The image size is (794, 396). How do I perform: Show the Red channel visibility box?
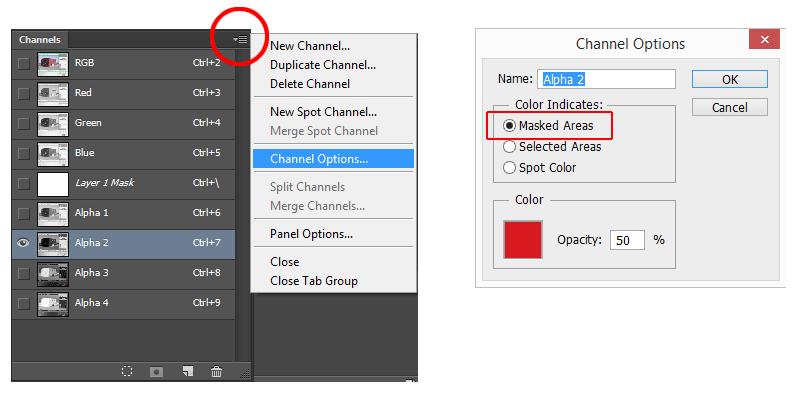click(24, 94)
